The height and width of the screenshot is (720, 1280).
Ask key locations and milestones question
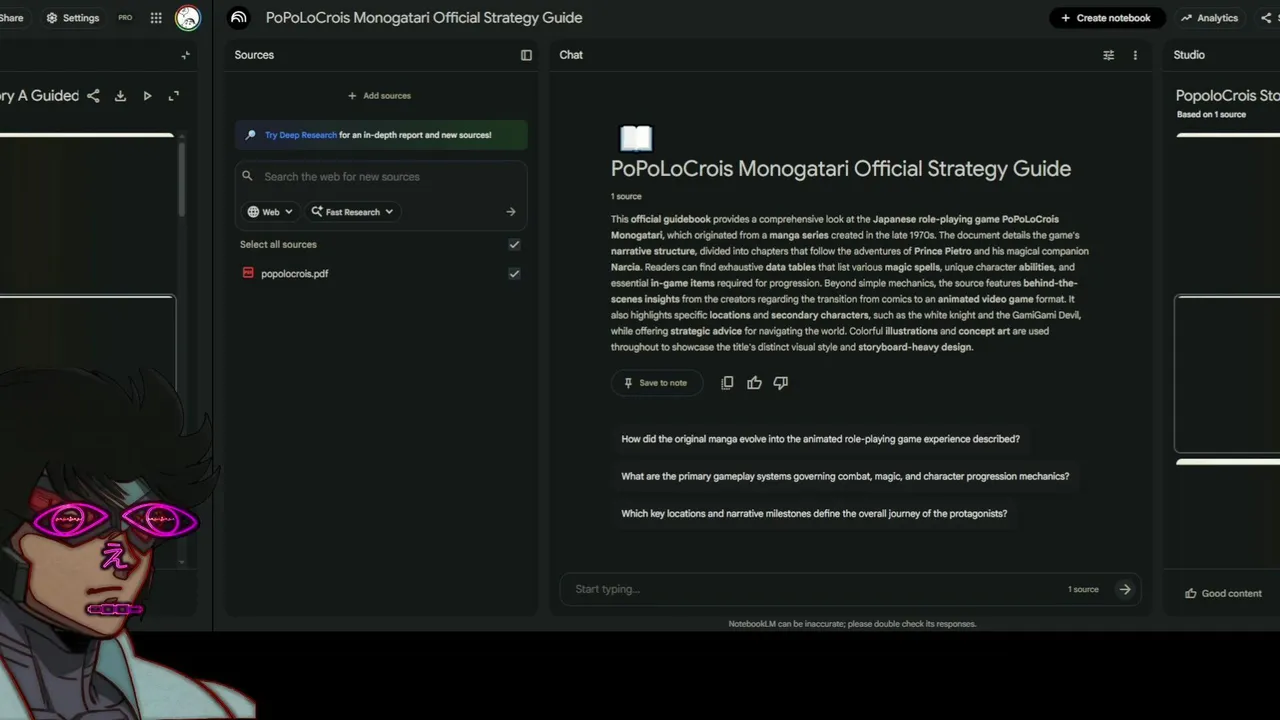(x=814, y=513)
